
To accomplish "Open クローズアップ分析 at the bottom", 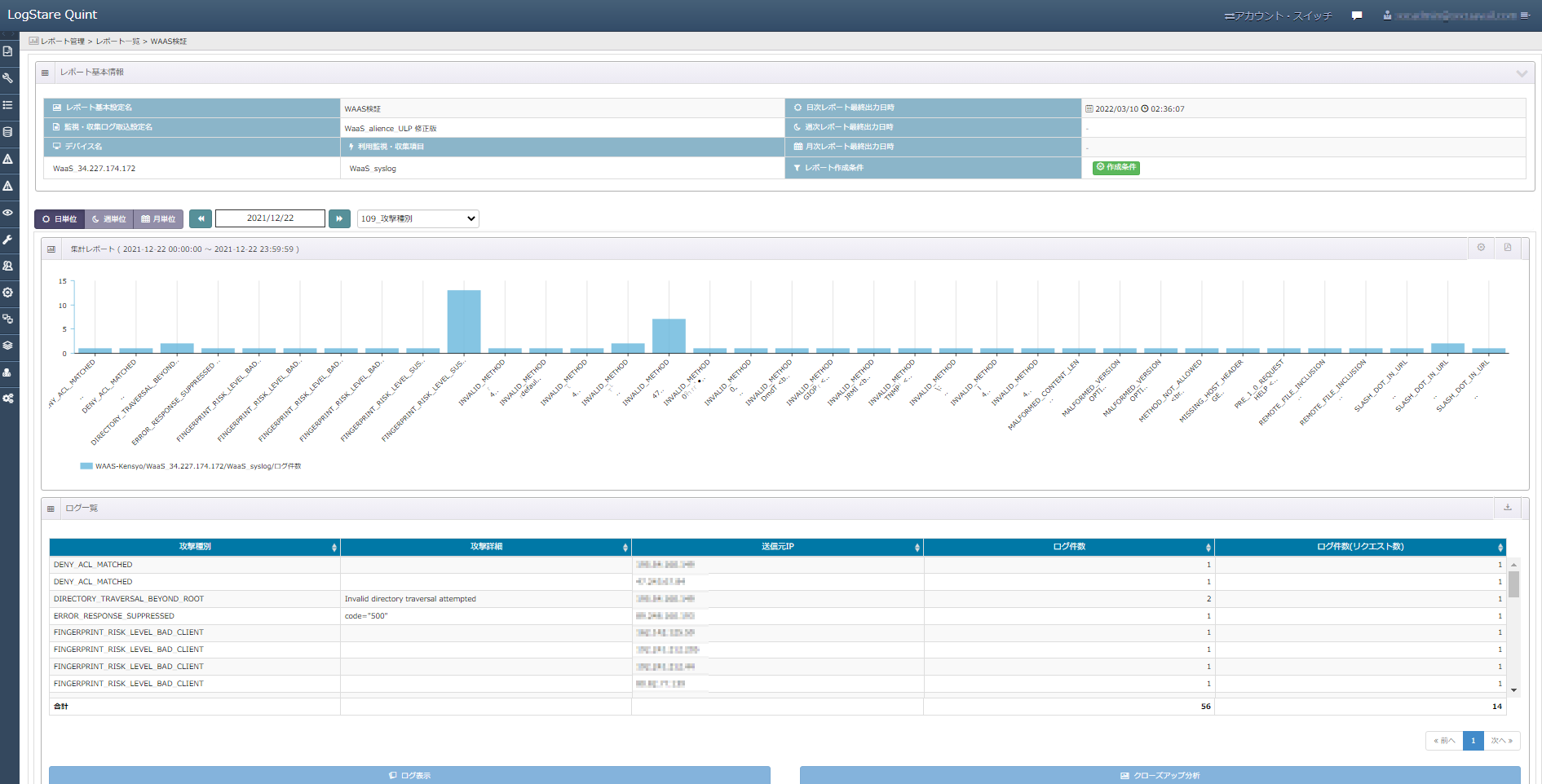I will click(x=1161, y=775).
